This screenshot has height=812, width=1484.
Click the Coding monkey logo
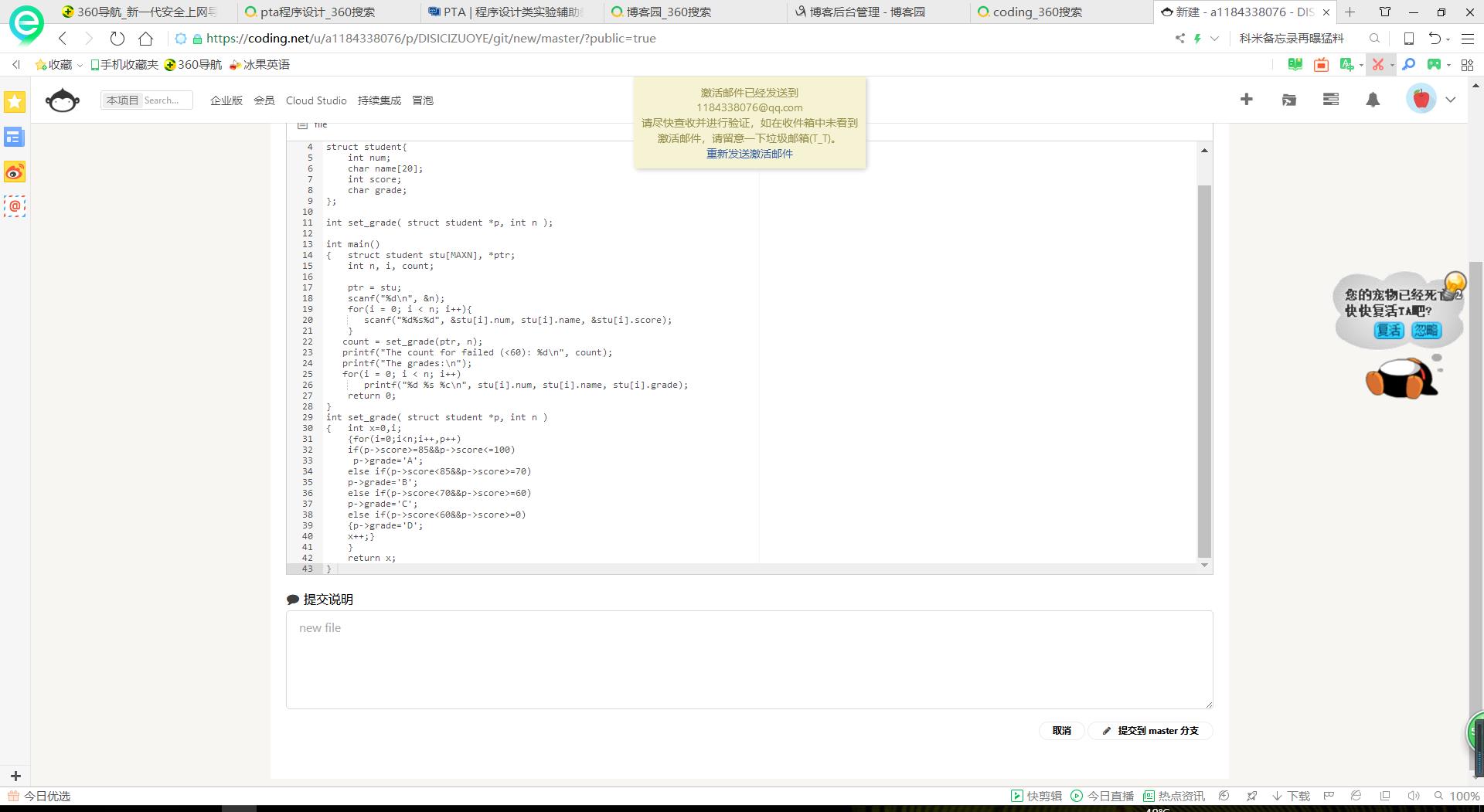point(63,100)
